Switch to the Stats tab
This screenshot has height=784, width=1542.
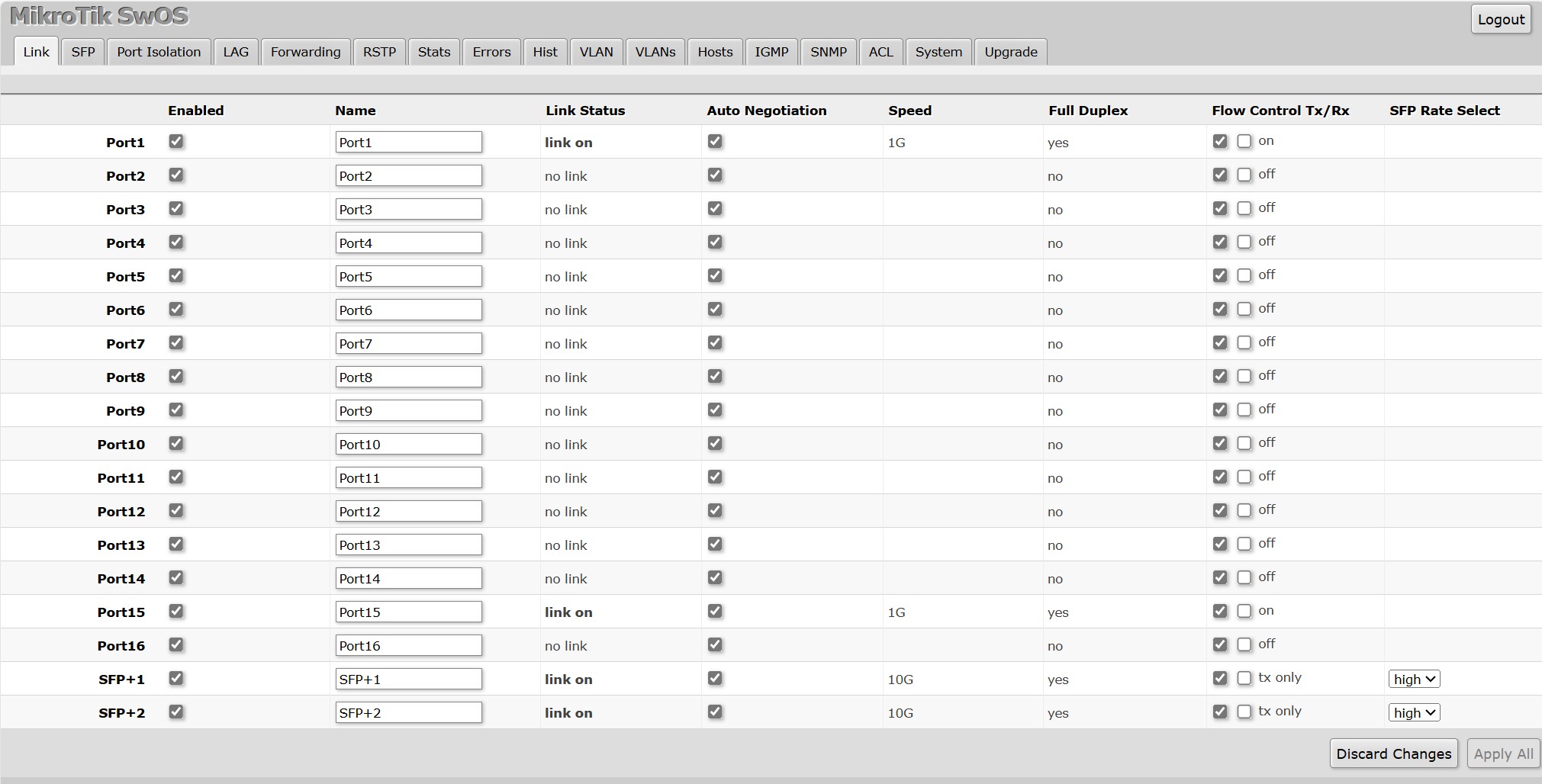tap(433, 52)
